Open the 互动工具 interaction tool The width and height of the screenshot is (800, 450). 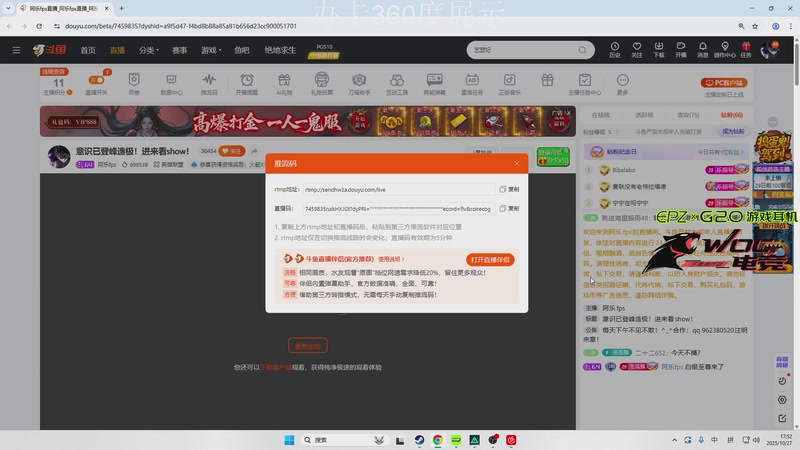397,84
